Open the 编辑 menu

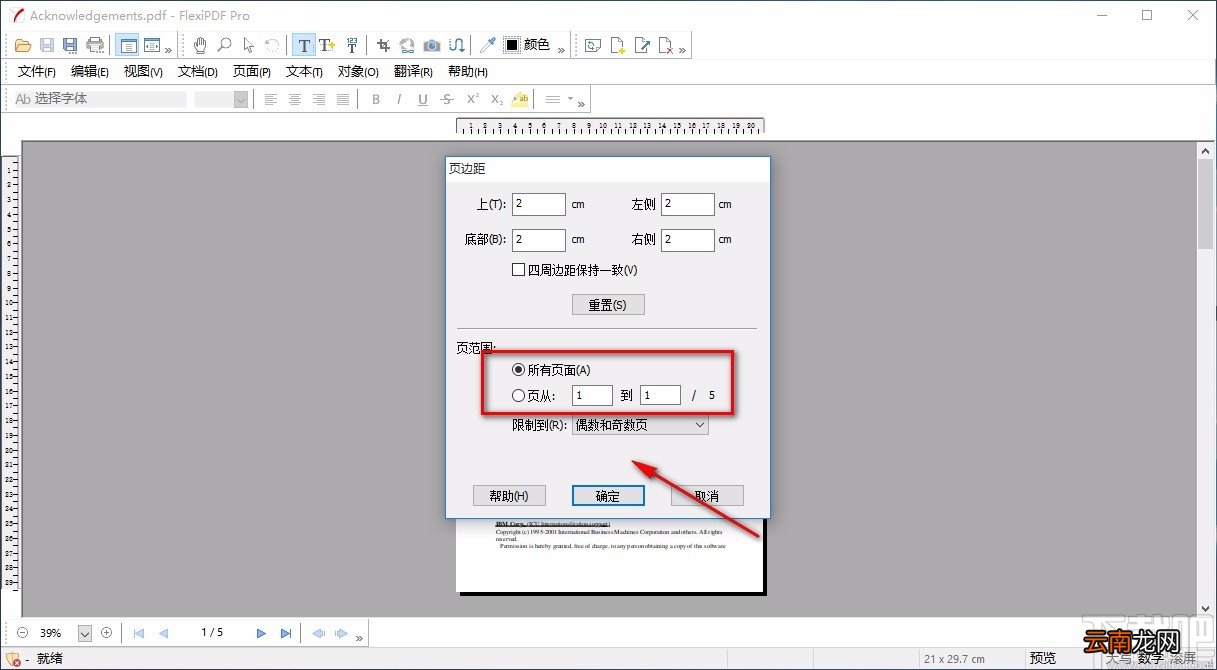(89, 71)
